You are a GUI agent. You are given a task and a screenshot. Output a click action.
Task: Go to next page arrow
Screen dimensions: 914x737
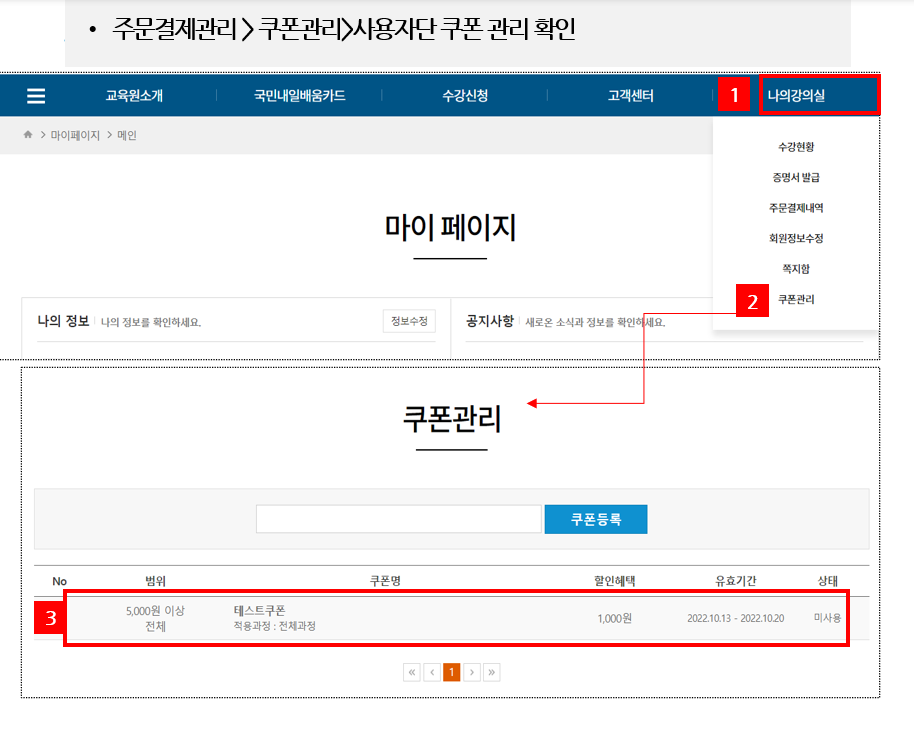click(x=471, y=672)
